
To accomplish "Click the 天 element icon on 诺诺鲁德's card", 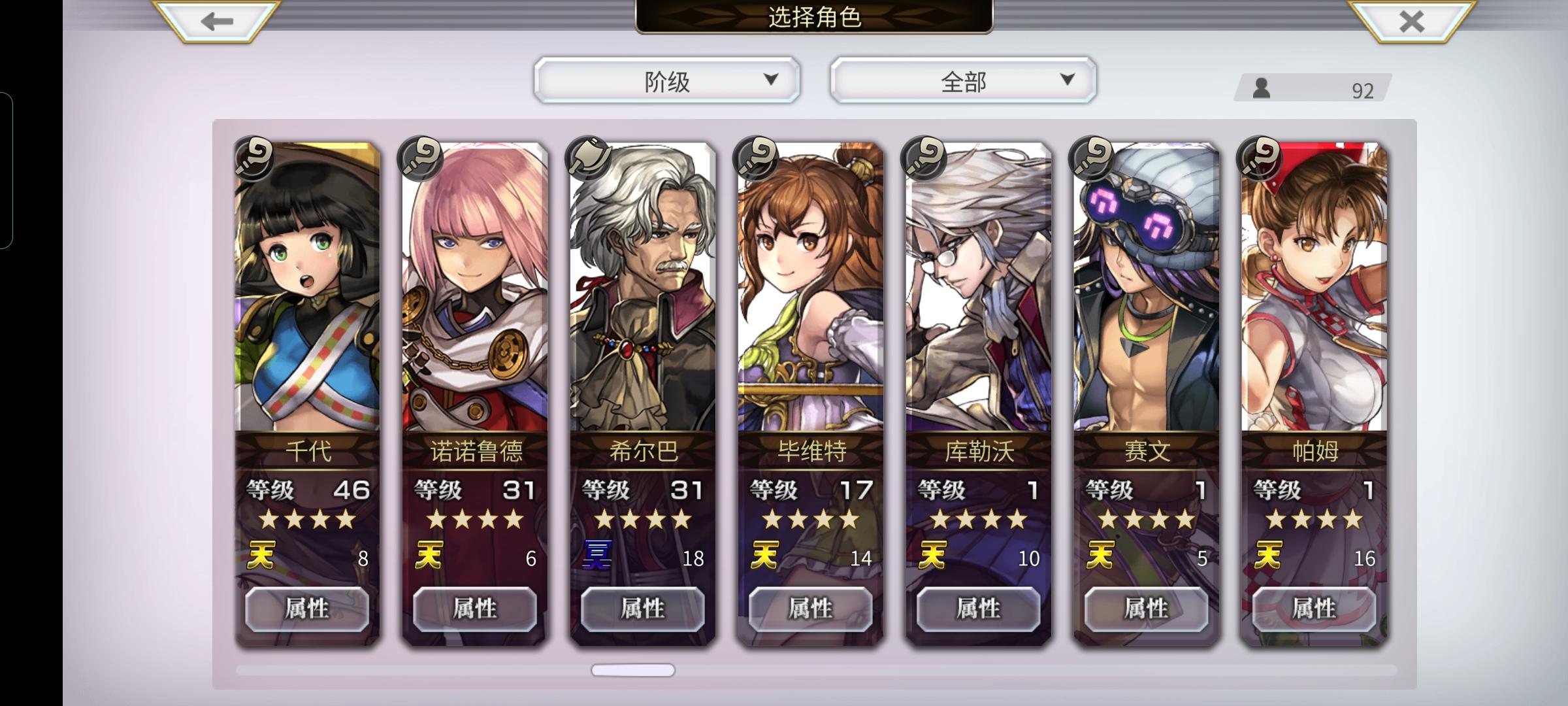I will point(429,556).
